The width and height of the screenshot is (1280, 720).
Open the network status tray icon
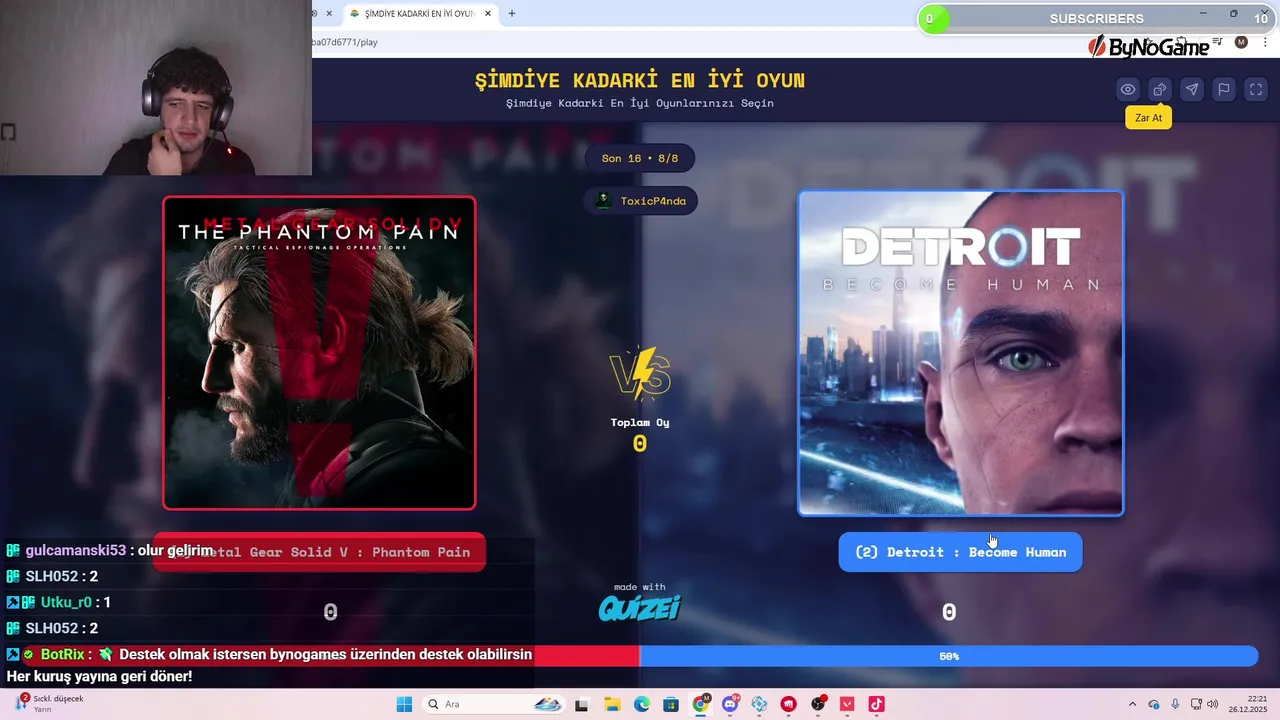[x=1195, y=704]
